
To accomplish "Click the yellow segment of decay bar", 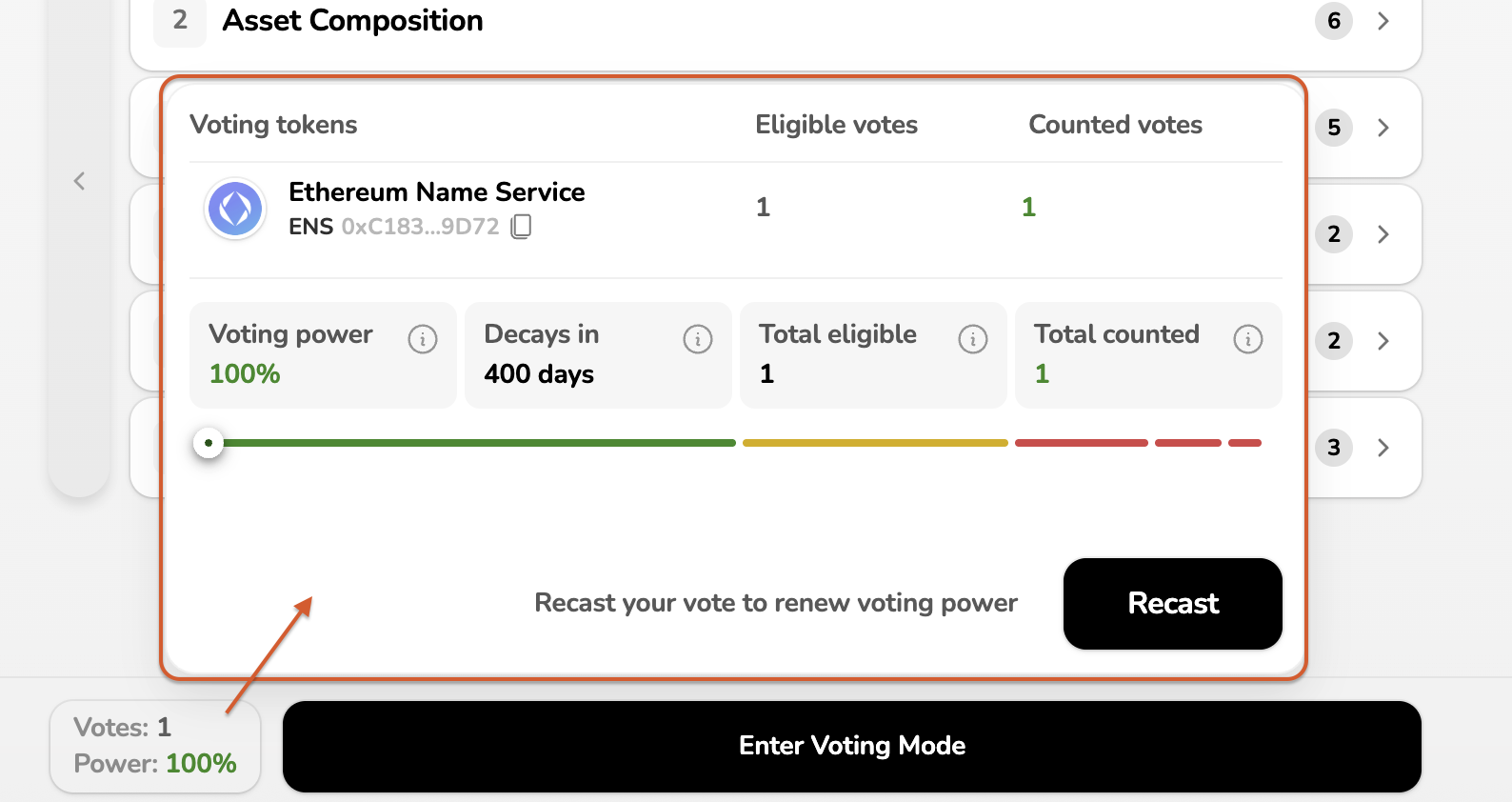I will [874, 443].
